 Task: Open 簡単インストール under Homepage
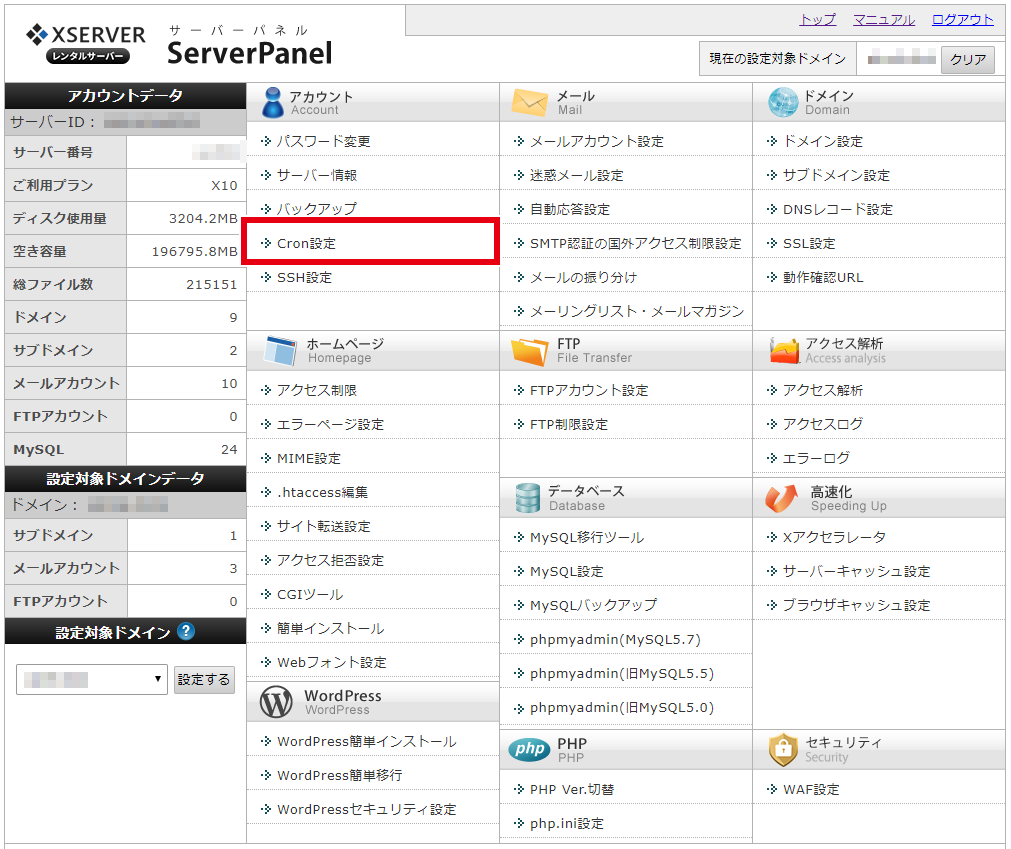pyautogui.click(x=330, y=629)
